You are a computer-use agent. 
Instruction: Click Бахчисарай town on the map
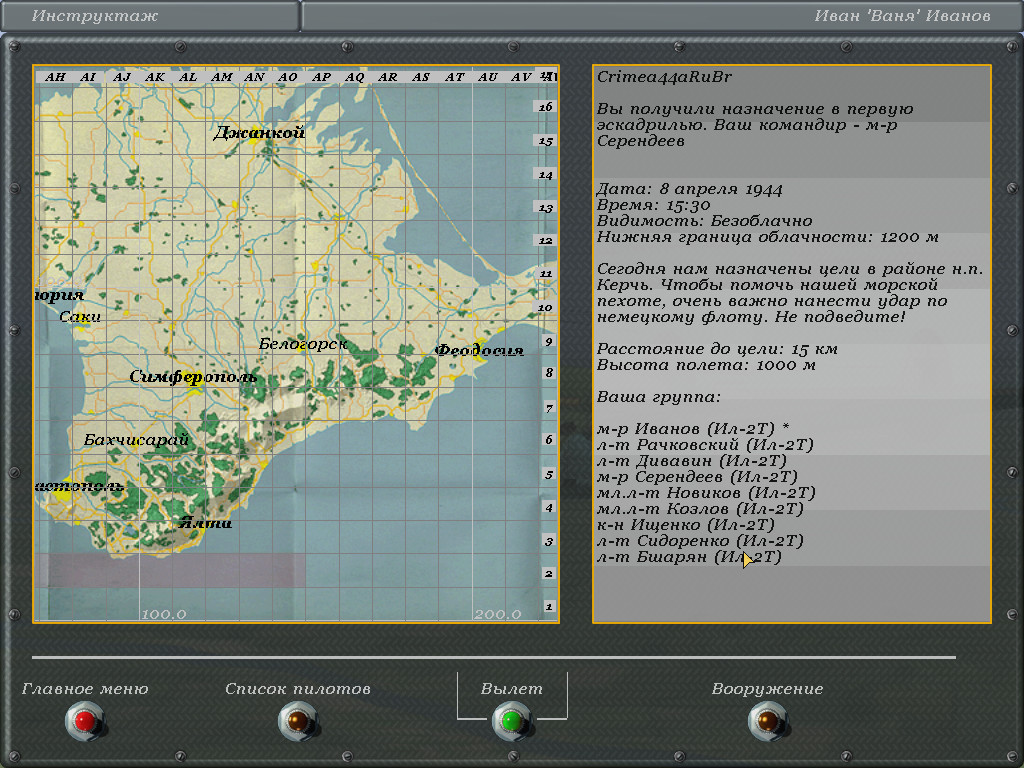136,440
